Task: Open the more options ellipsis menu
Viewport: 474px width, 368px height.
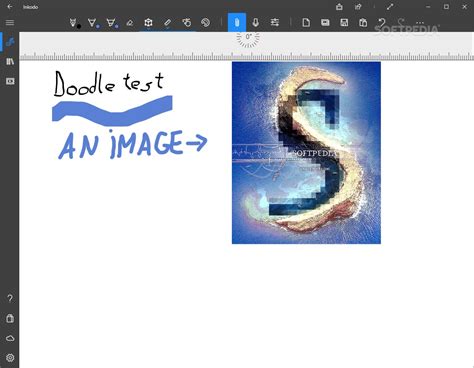Action: point(420,23)
